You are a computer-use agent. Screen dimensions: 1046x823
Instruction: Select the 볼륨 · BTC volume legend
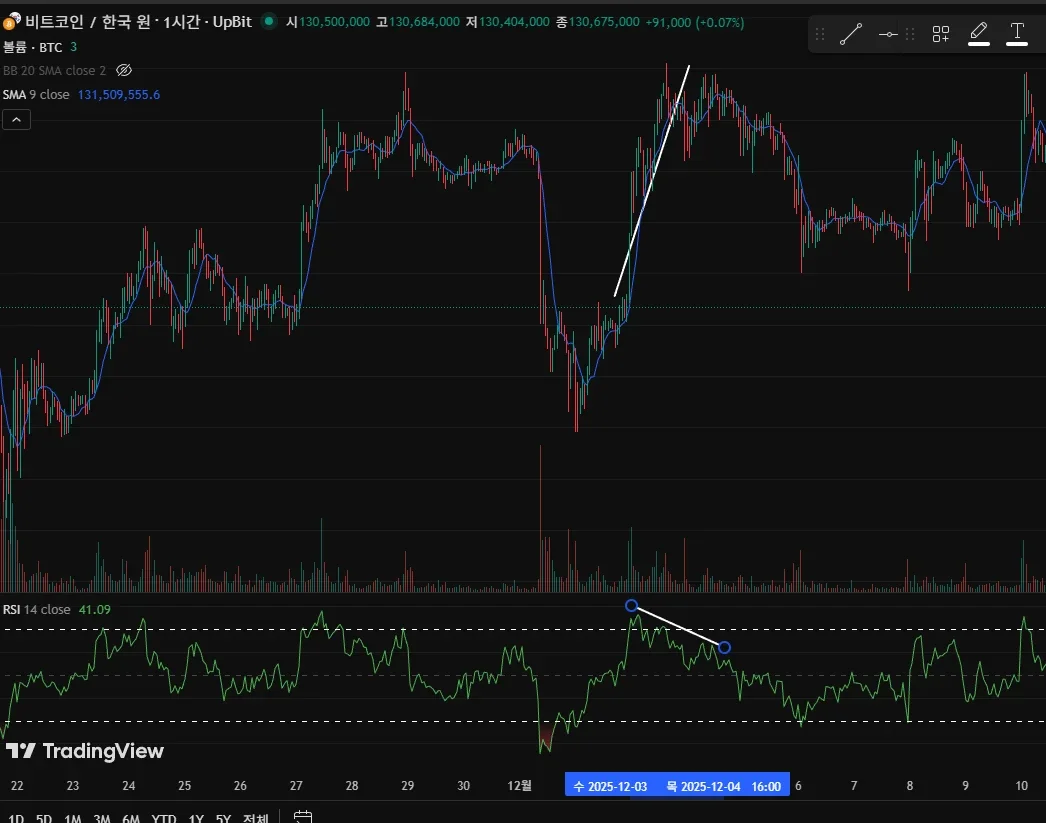coord(33,47)
